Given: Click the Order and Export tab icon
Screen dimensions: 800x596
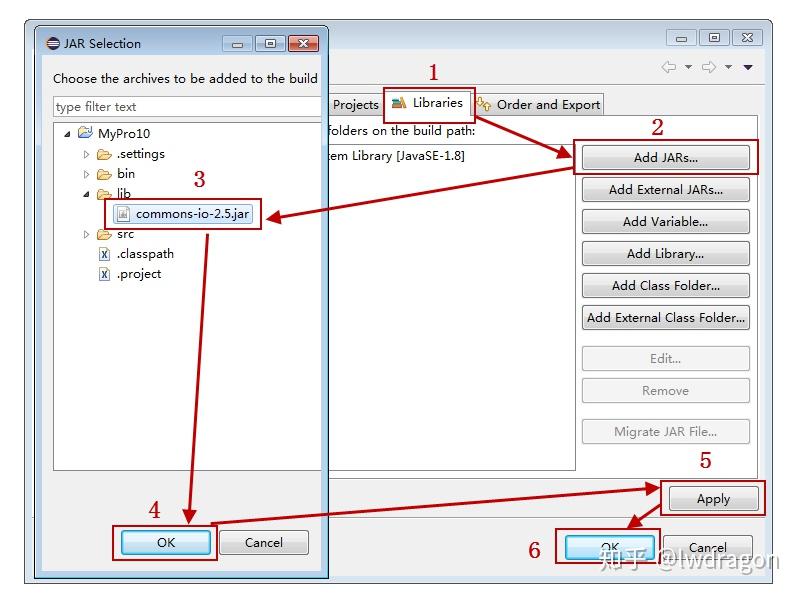Looking at the screenshot, I should 484,104.
